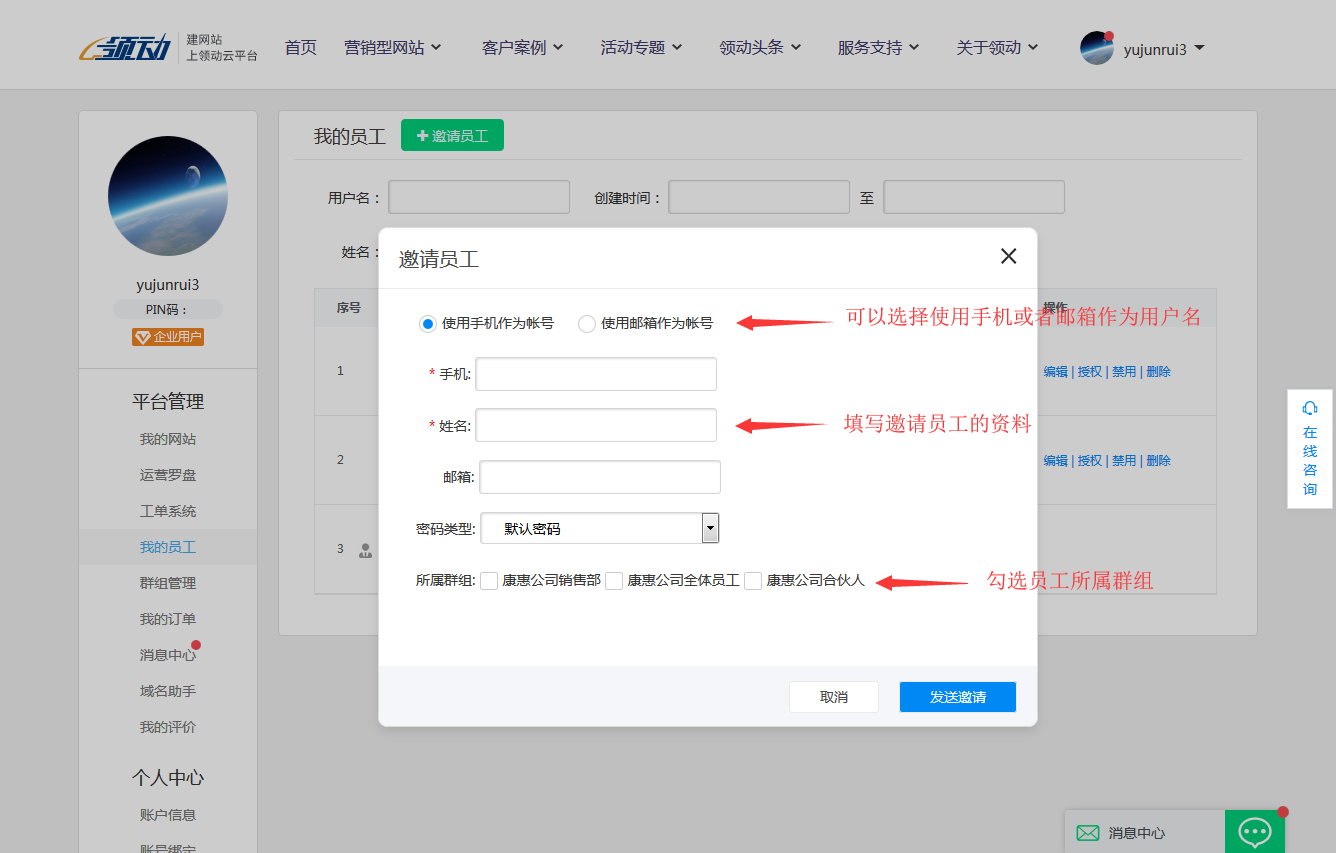Screen dimensions: 1336x853
Task: Click 取消 to dismiss the invite form
Action: (x=834, y=696)
